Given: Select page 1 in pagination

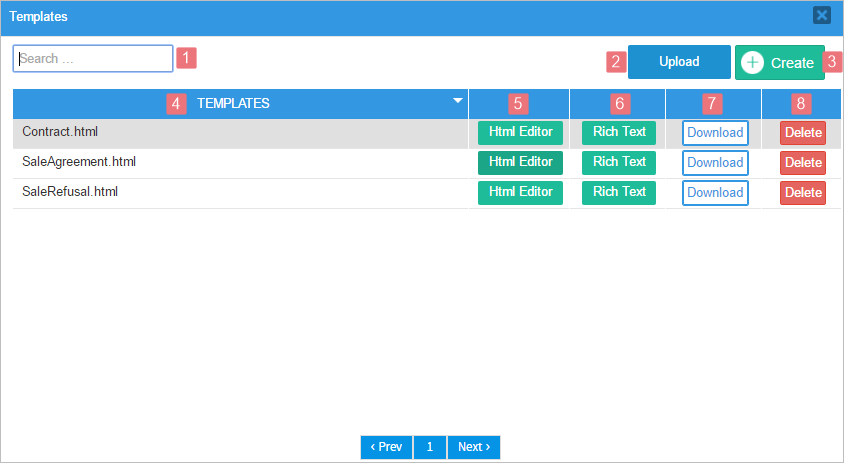Looking at the screenshot, I should pyautogui.click(x=430, y=447).
